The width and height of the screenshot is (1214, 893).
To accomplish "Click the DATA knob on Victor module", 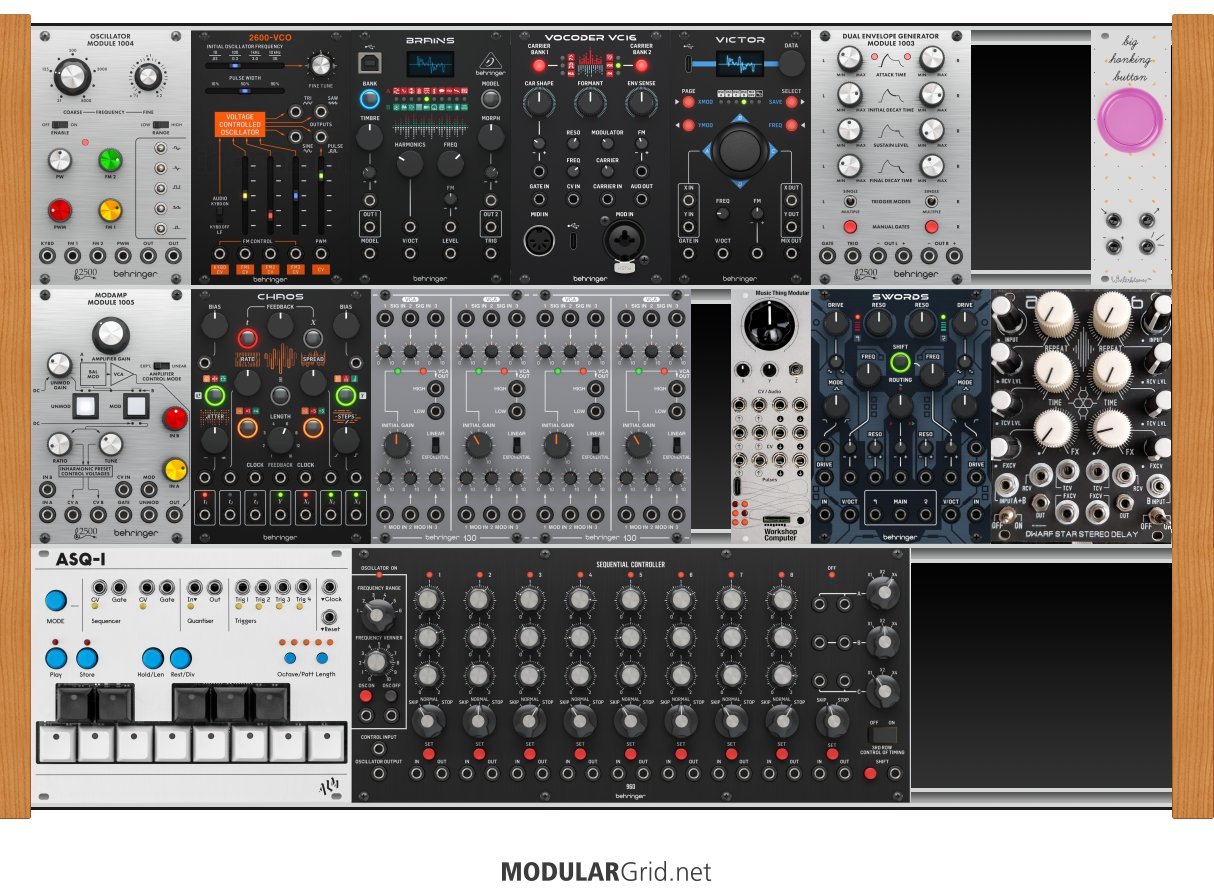I will pyautogui.click(x=792, y=65).
